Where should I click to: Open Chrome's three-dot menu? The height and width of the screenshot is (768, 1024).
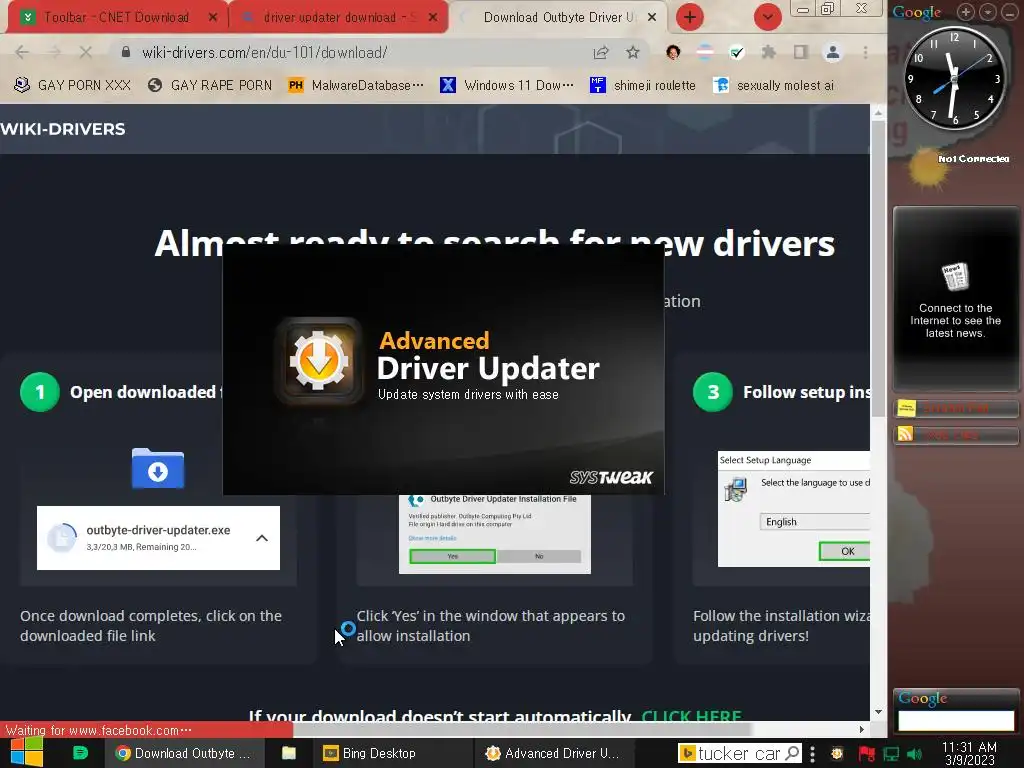865,52
